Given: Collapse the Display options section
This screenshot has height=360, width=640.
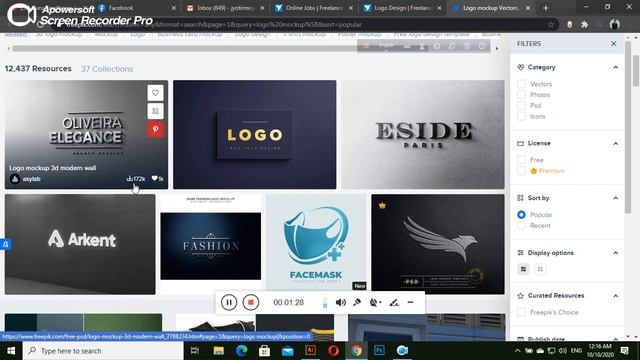Looking at the screenshot, I should pos(616,253).
